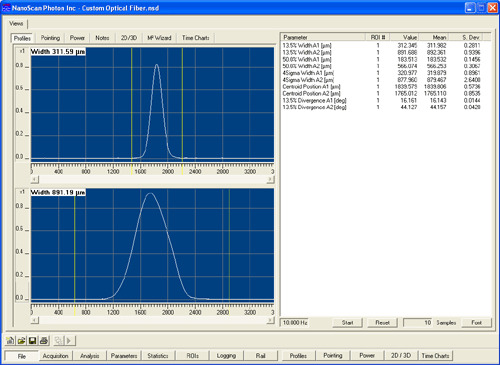Open the Rail bottom tab
500x365 pixels.
point(261,356)
